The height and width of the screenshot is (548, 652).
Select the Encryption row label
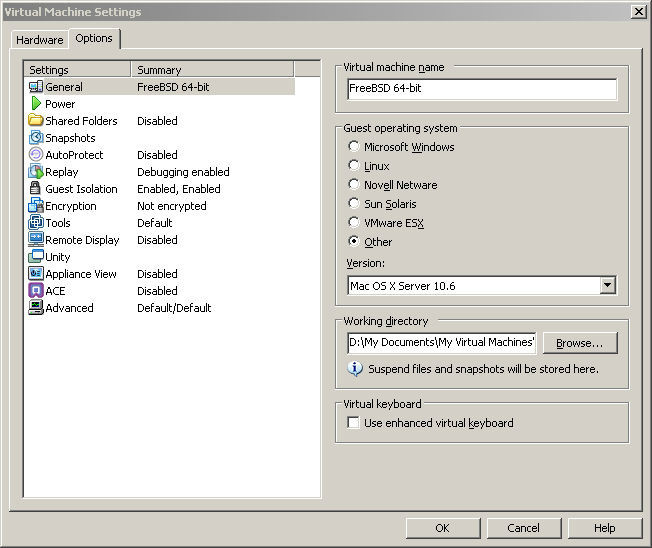click(71, 206)
